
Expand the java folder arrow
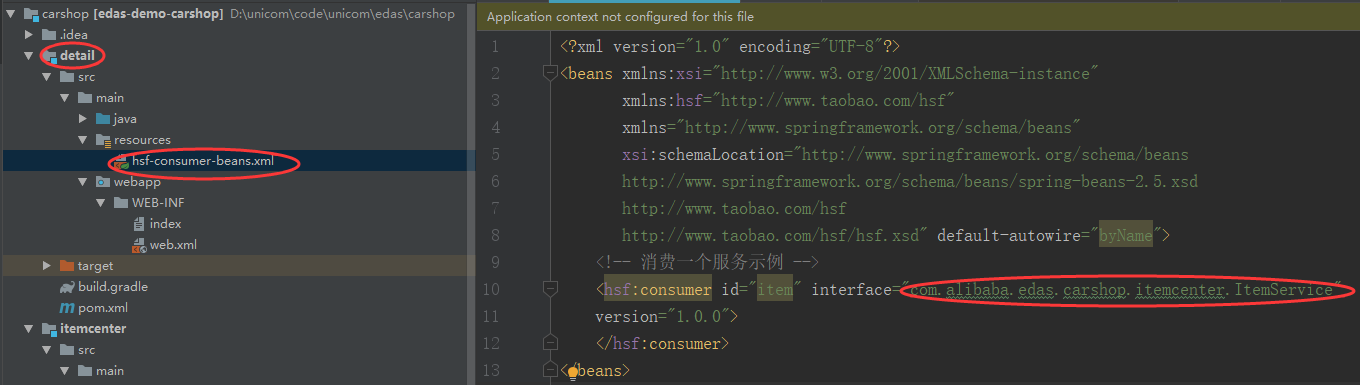pos(83,119)
